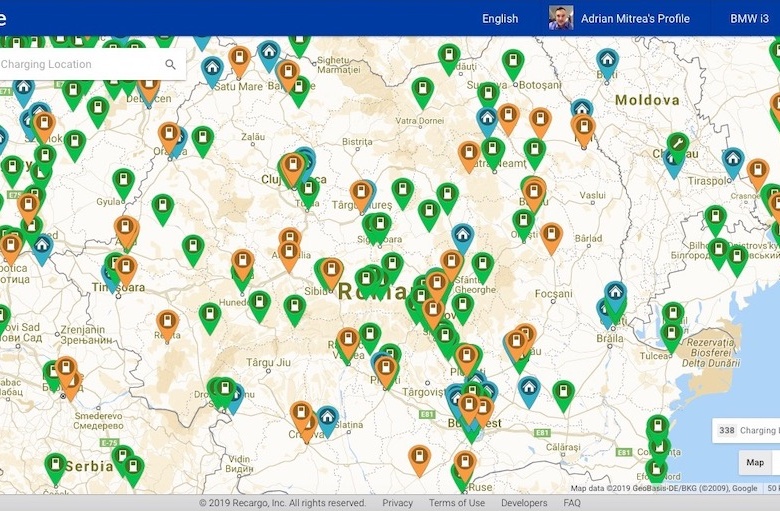Click Adrian Mitrea's profile avatar photo

(x=561, y=18)
